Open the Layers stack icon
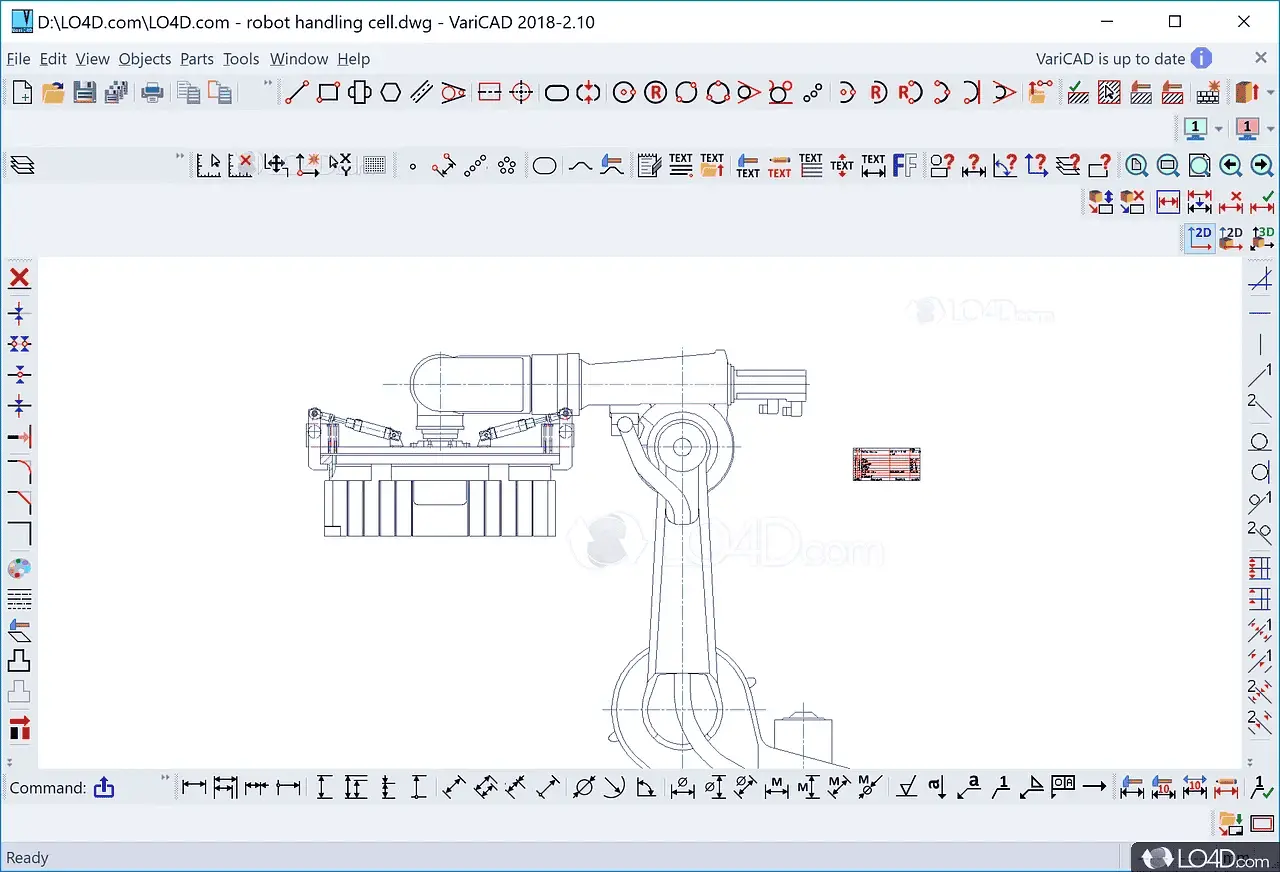1280x872 pixels. coord(22,165)
